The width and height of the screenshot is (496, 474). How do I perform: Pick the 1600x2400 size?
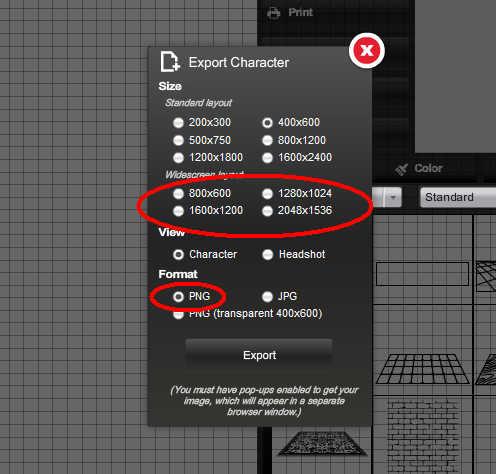(267, 158)
